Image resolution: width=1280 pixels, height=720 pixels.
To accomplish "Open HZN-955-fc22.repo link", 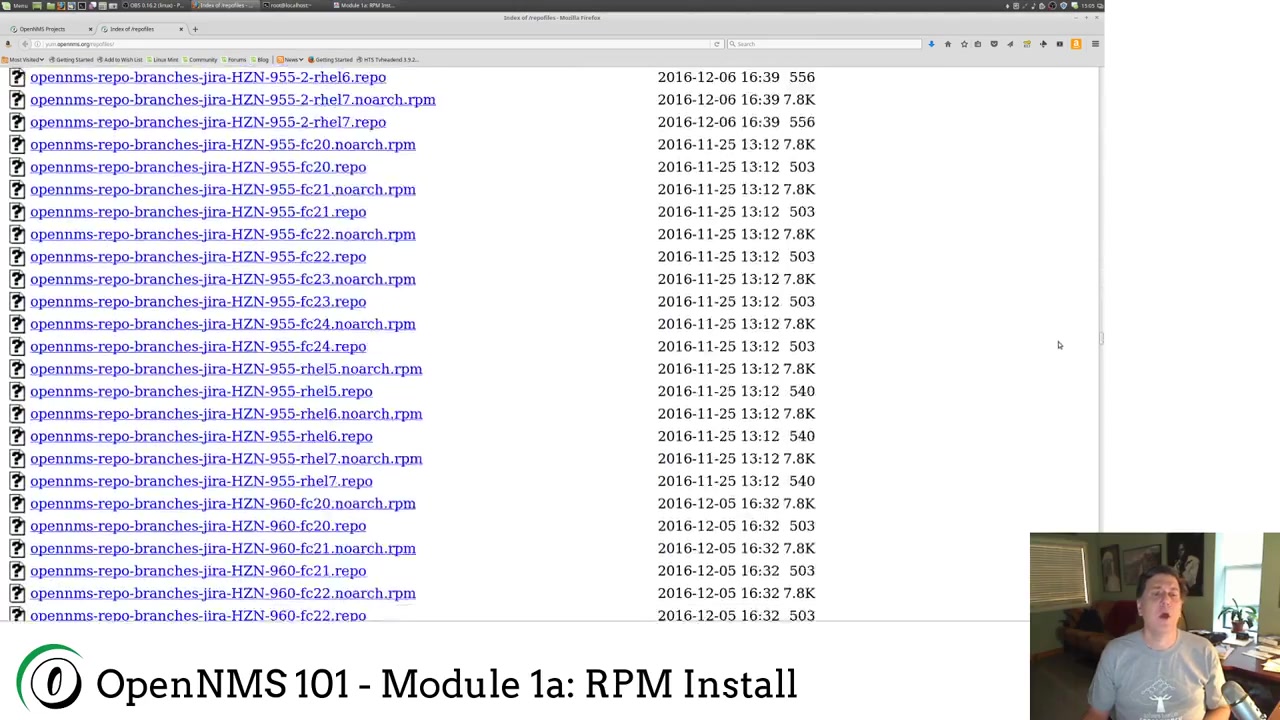I will click(x=198, y=257).
